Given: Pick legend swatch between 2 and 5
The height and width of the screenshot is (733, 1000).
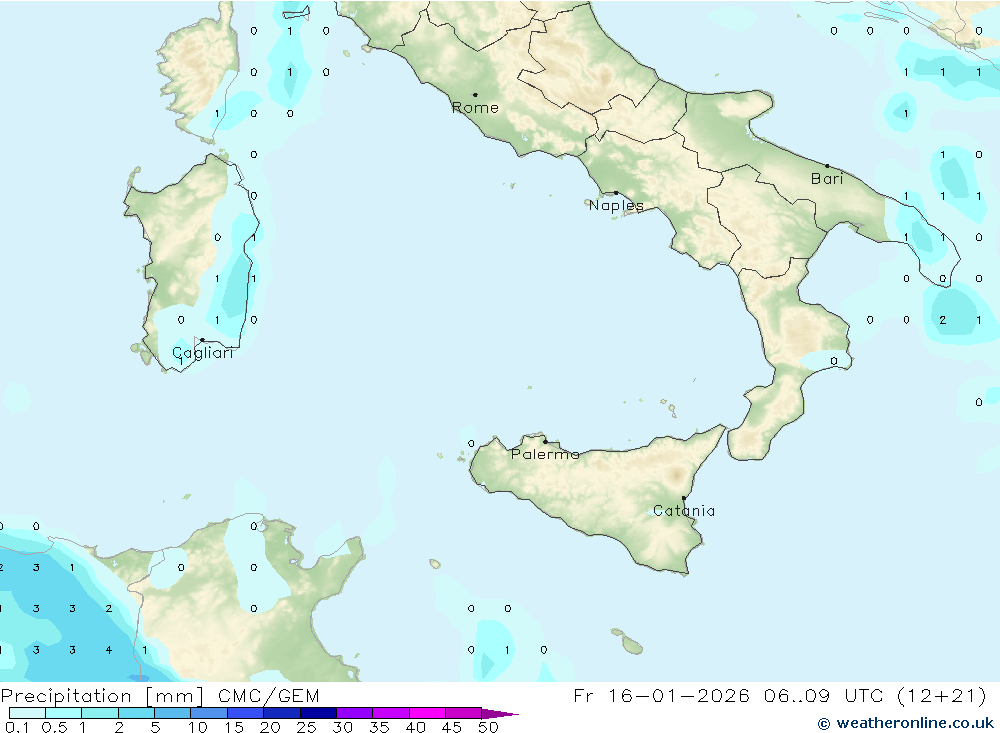Looking at the screenshot, I should [136, 713].
